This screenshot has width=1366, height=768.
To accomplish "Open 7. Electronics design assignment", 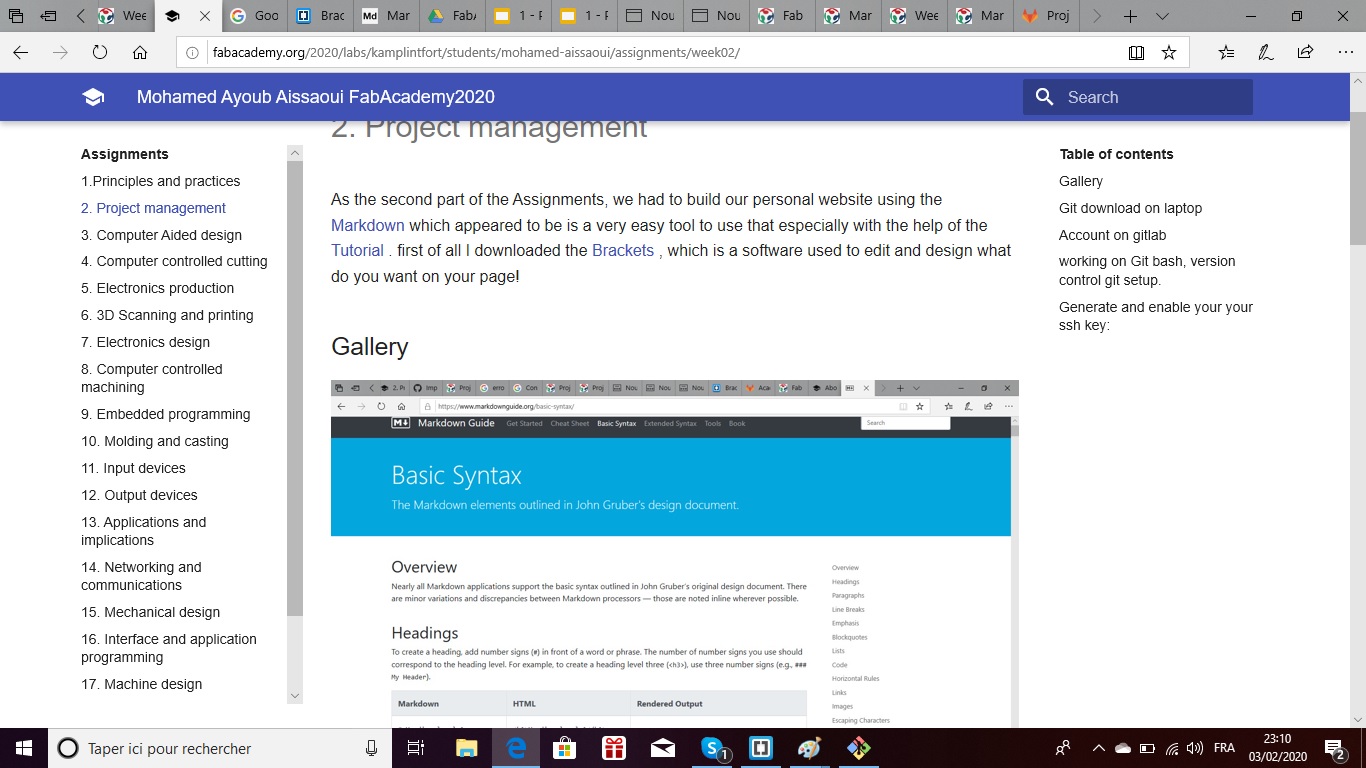I will (x=145, y=342).
